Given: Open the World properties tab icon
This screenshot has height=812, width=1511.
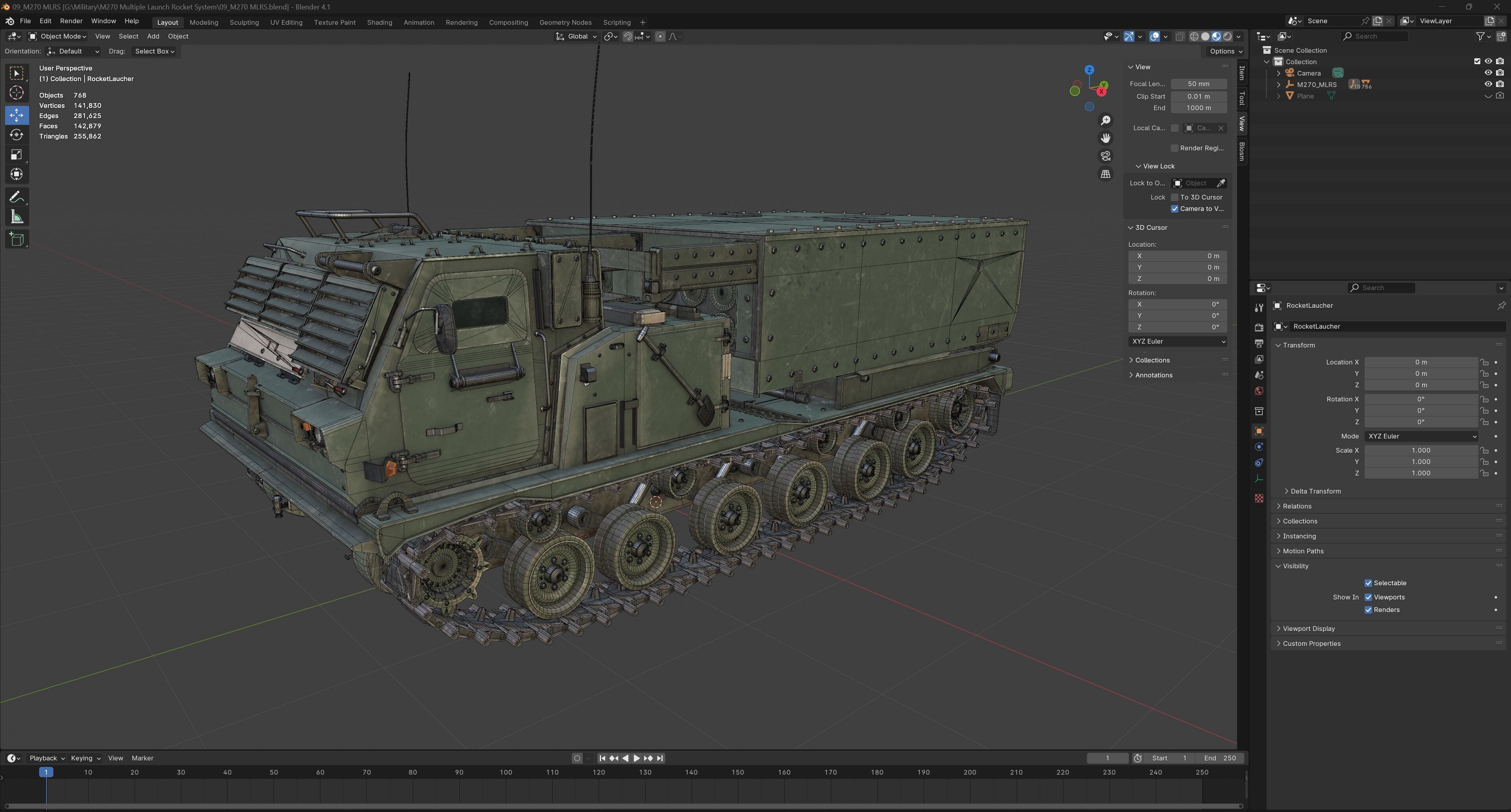Looking at the screenshot, I should [1259, 391].
